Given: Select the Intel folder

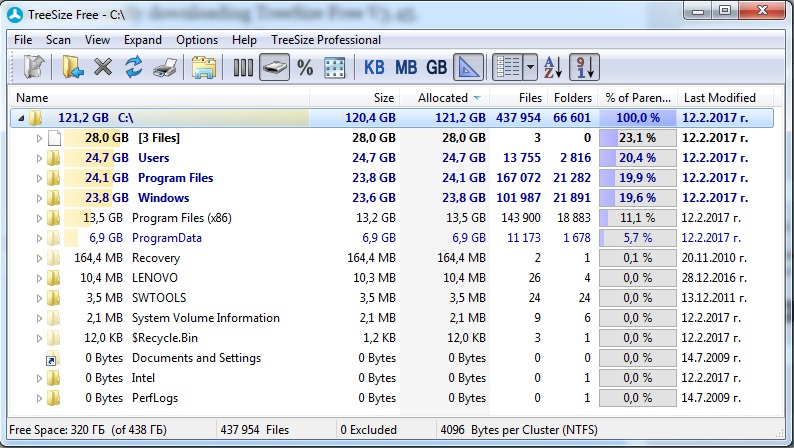Looking at the screenshot, I should (143, 378).
